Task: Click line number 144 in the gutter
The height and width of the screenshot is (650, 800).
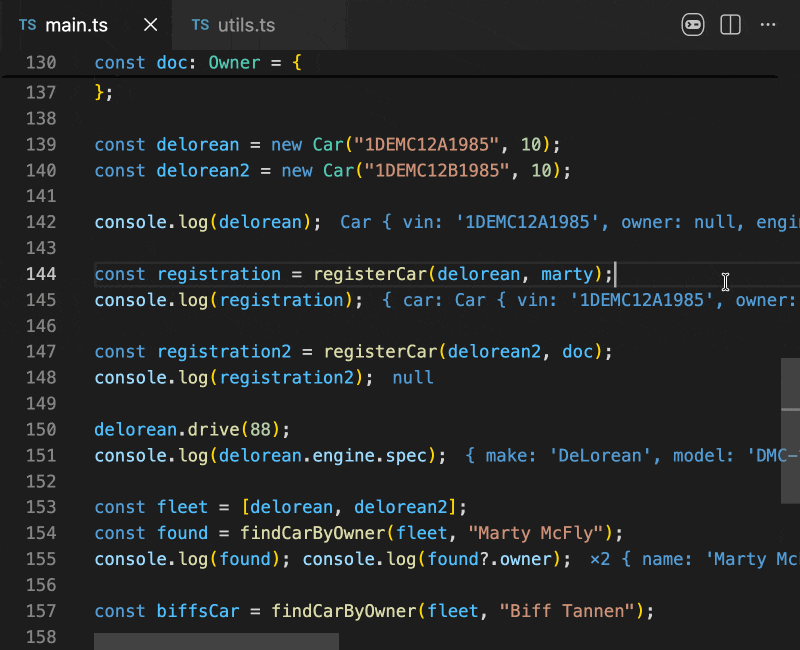Action: click(41, 274)
